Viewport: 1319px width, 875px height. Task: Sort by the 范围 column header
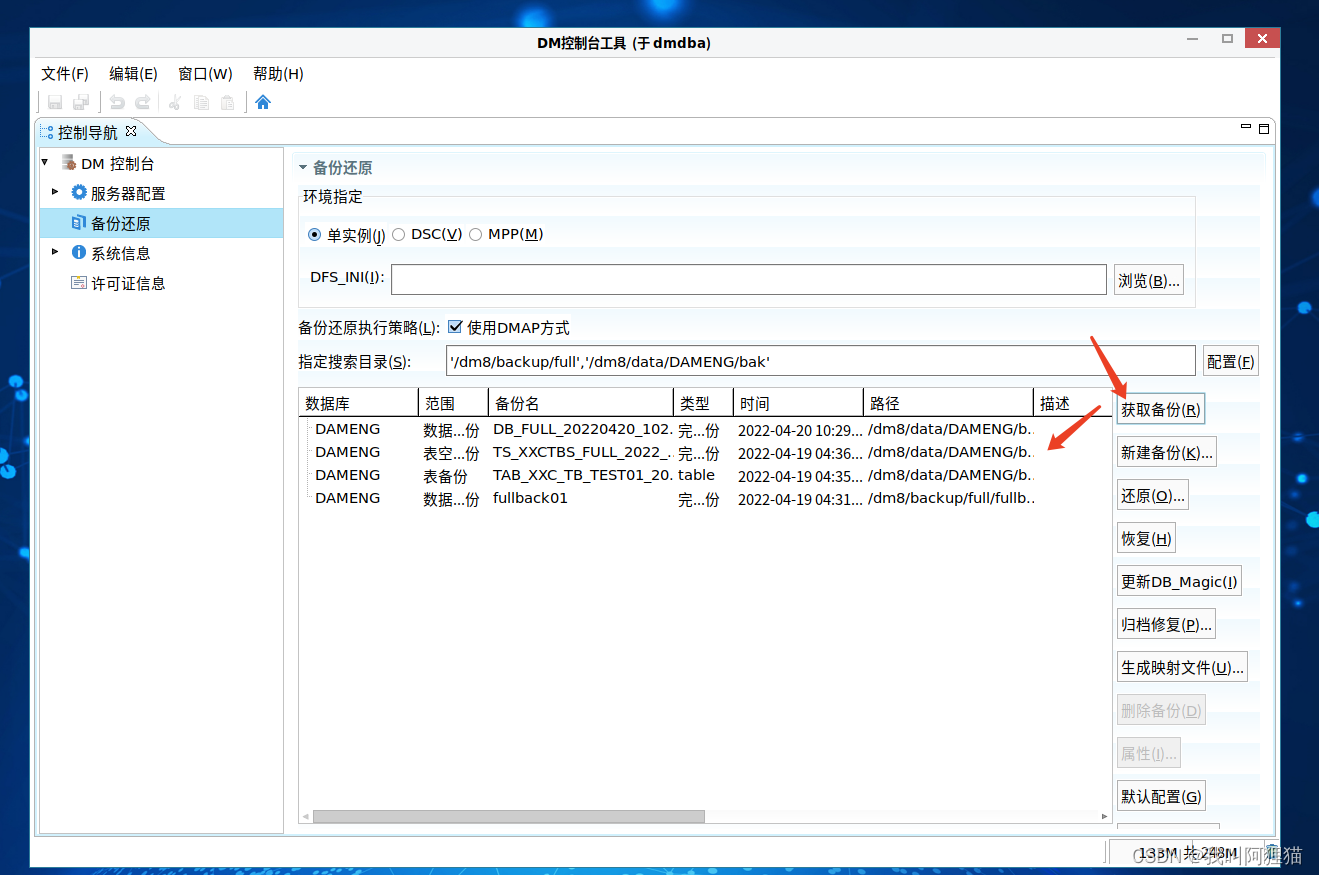[453, 403]
